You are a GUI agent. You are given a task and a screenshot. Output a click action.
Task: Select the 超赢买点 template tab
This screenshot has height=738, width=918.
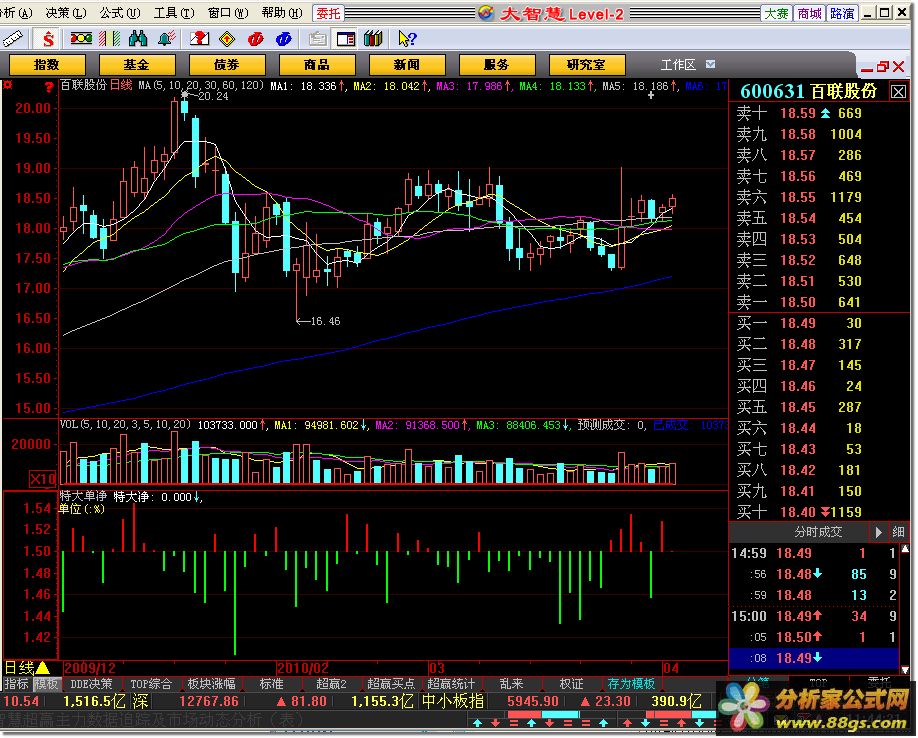(x=391, y=684)
